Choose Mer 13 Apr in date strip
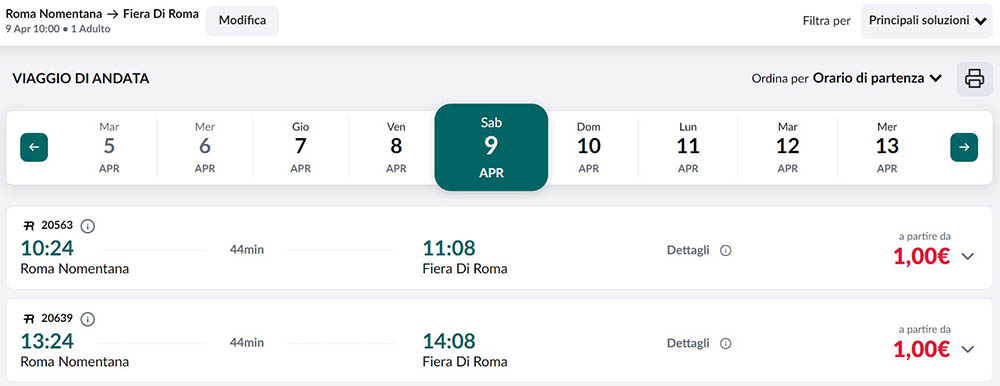 pyautogui.click(x=887, y=147)
